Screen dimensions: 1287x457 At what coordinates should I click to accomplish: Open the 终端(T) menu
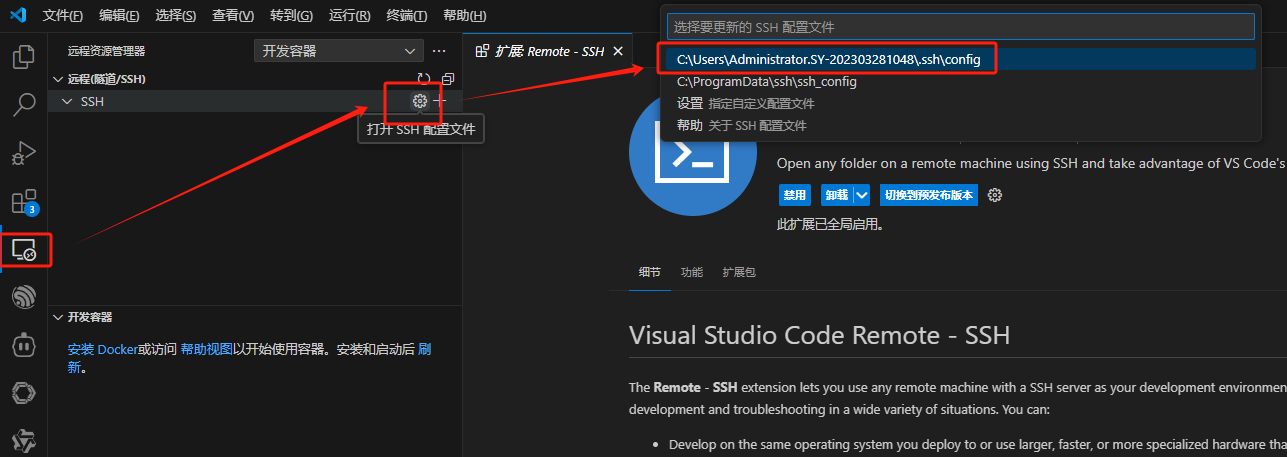(x=407, y=16)
